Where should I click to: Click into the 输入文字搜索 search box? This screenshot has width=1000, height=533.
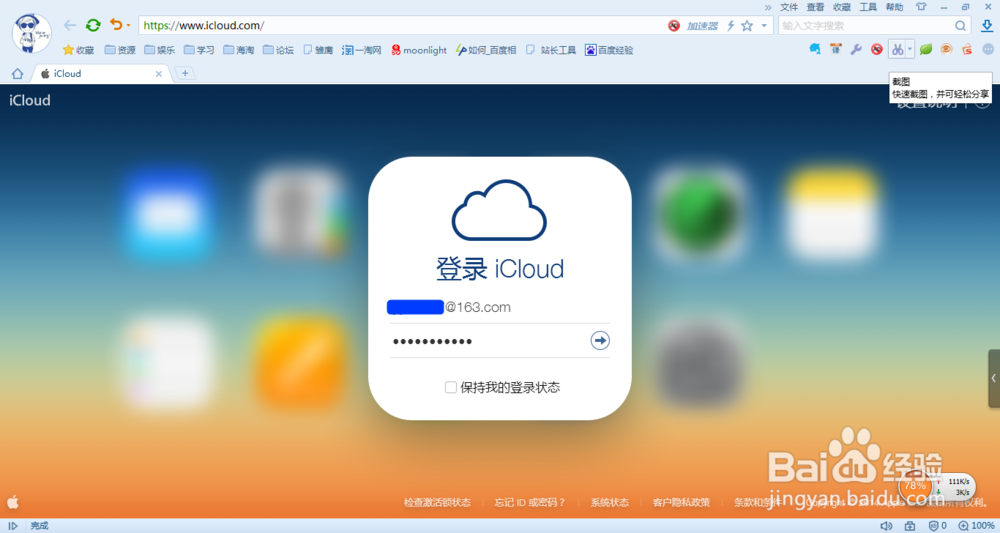tap(866, 26)
